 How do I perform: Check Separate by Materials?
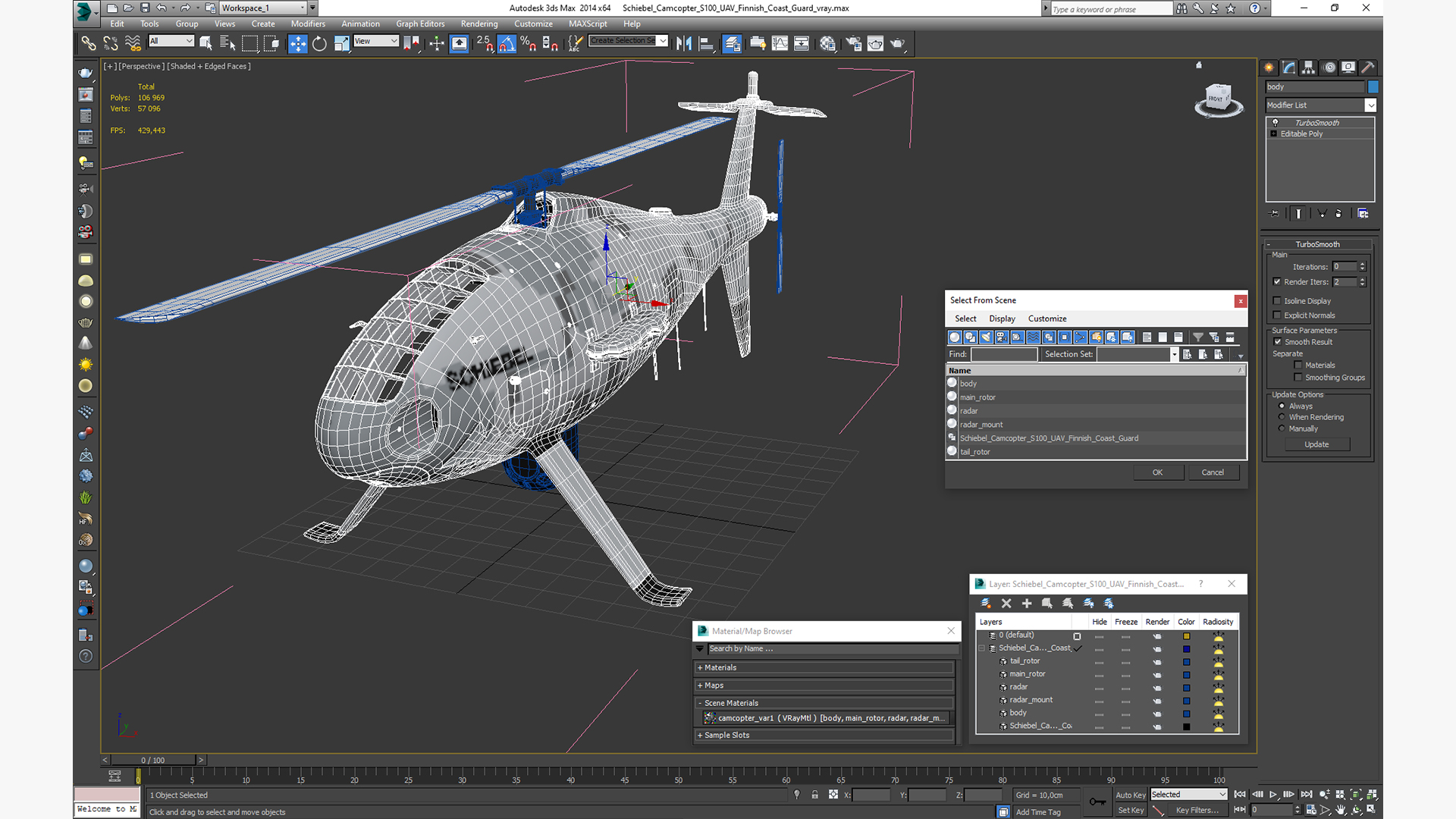tap(1298, 366)
